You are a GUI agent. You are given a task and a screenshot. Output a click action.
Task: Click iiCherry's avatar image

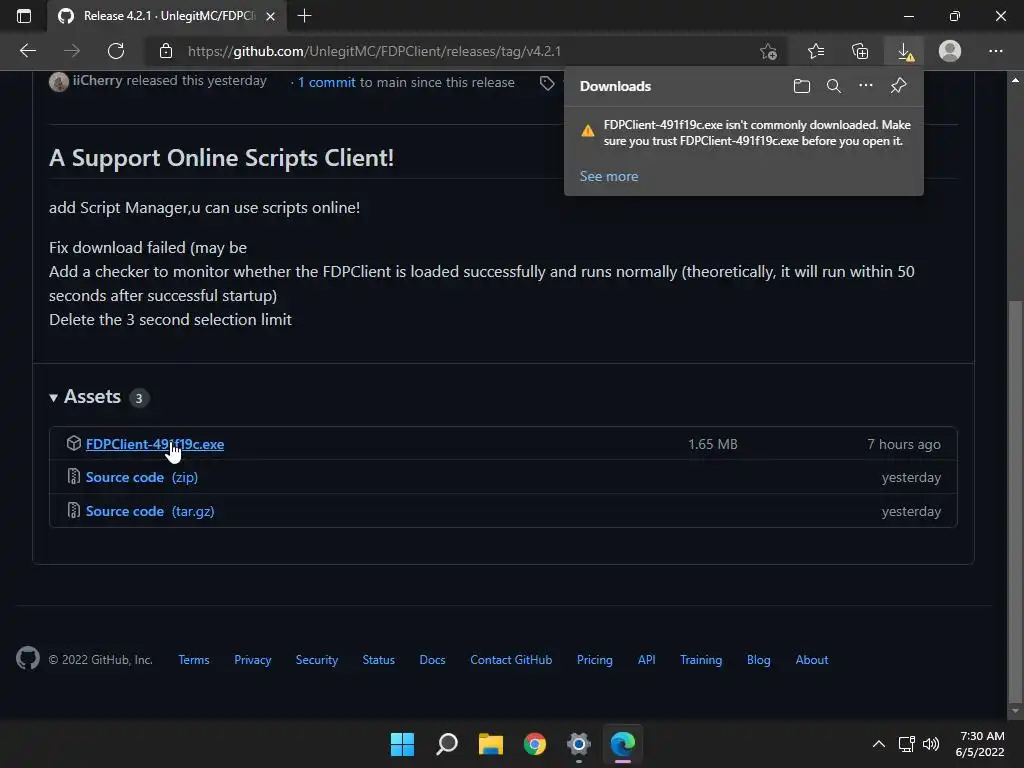59,82
